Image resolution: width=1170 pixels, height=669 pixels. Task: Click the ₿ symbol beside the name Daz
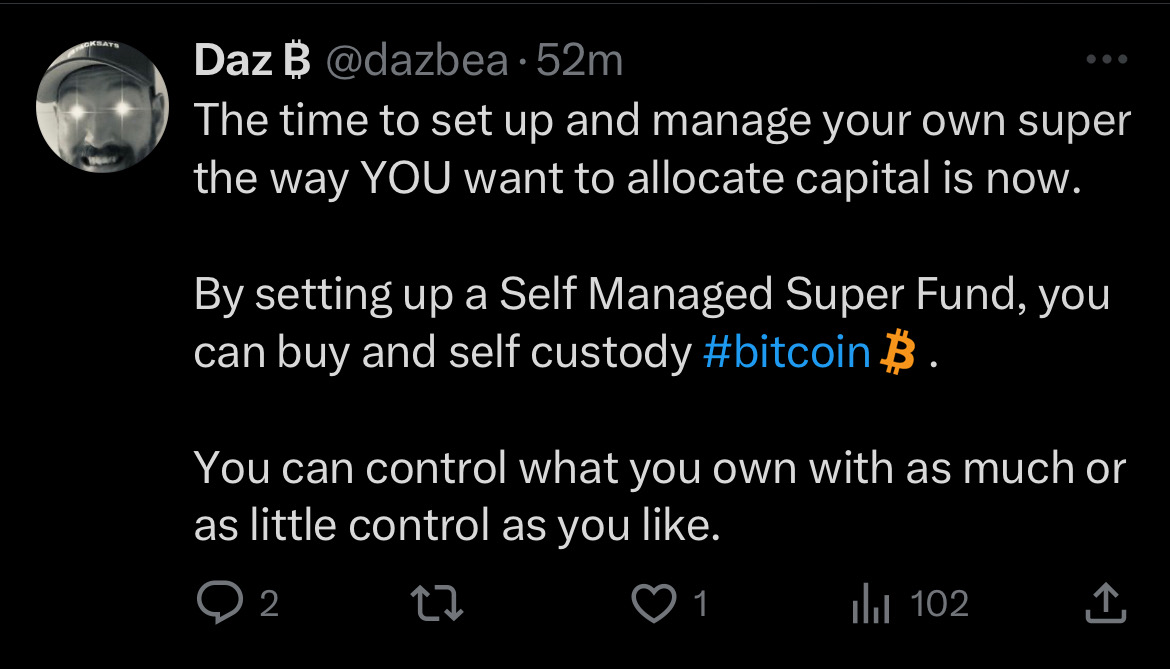[295, 62]
